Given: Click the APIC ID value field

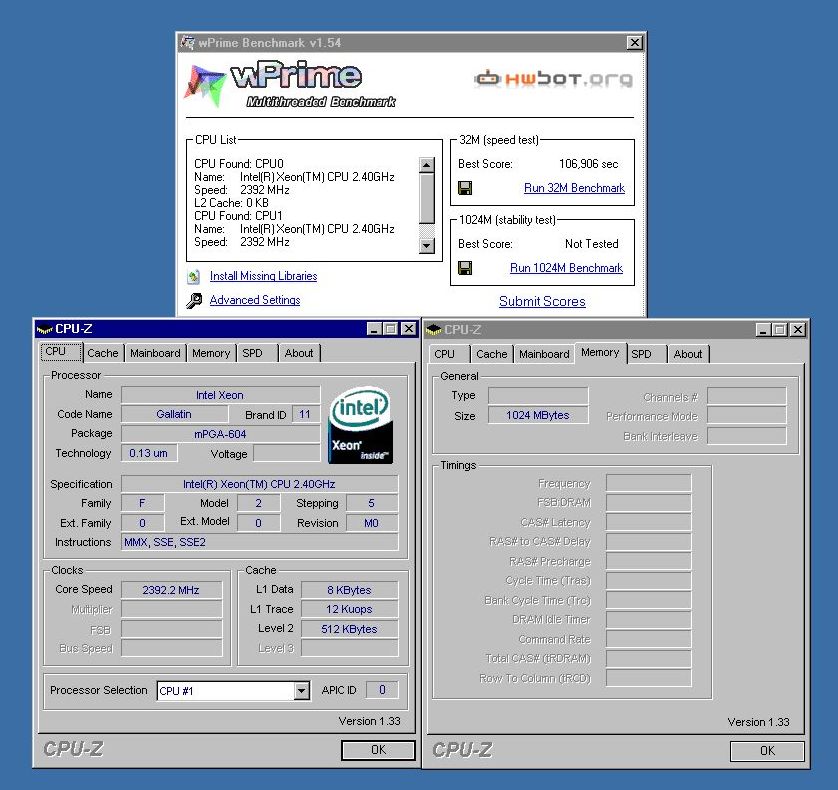Looking at the screenshot, I should (382, 690).
